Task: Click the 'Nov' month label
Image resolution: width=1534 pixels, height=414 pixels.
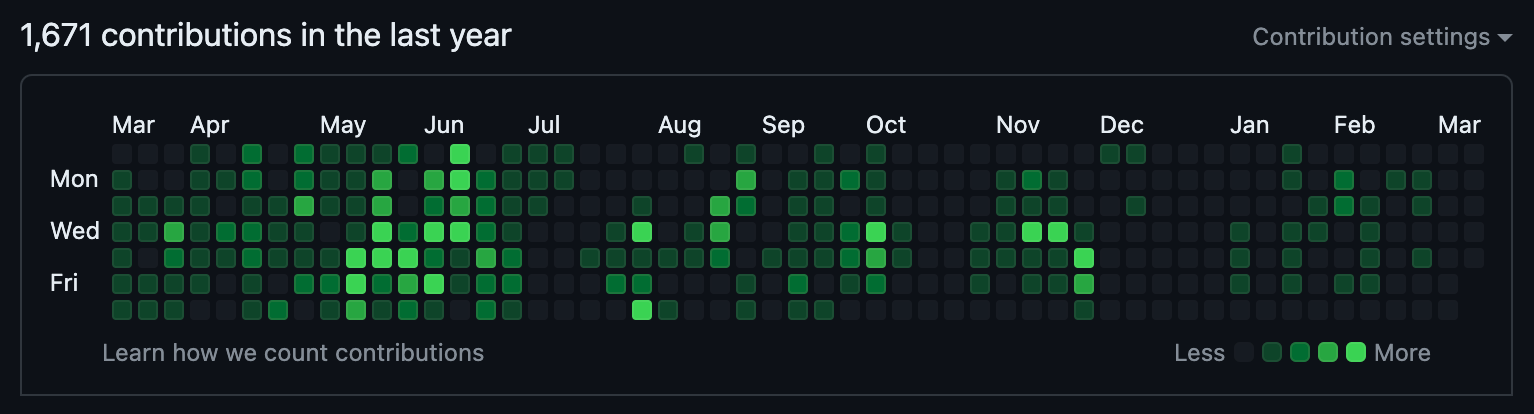Action: pyautogui.click(x=1018, y=125)
